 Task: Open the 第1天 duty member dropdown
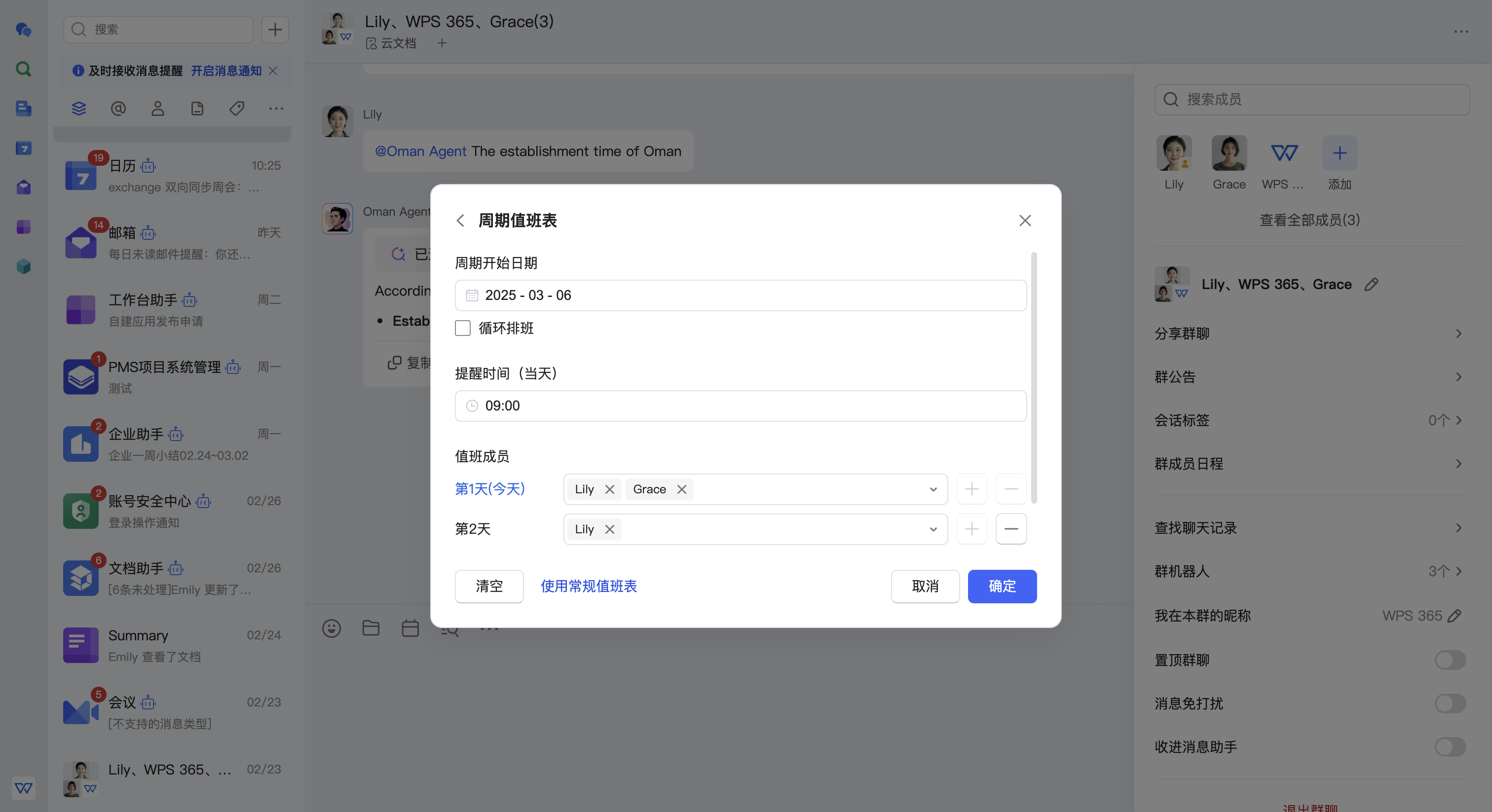(x=932, y=489)
